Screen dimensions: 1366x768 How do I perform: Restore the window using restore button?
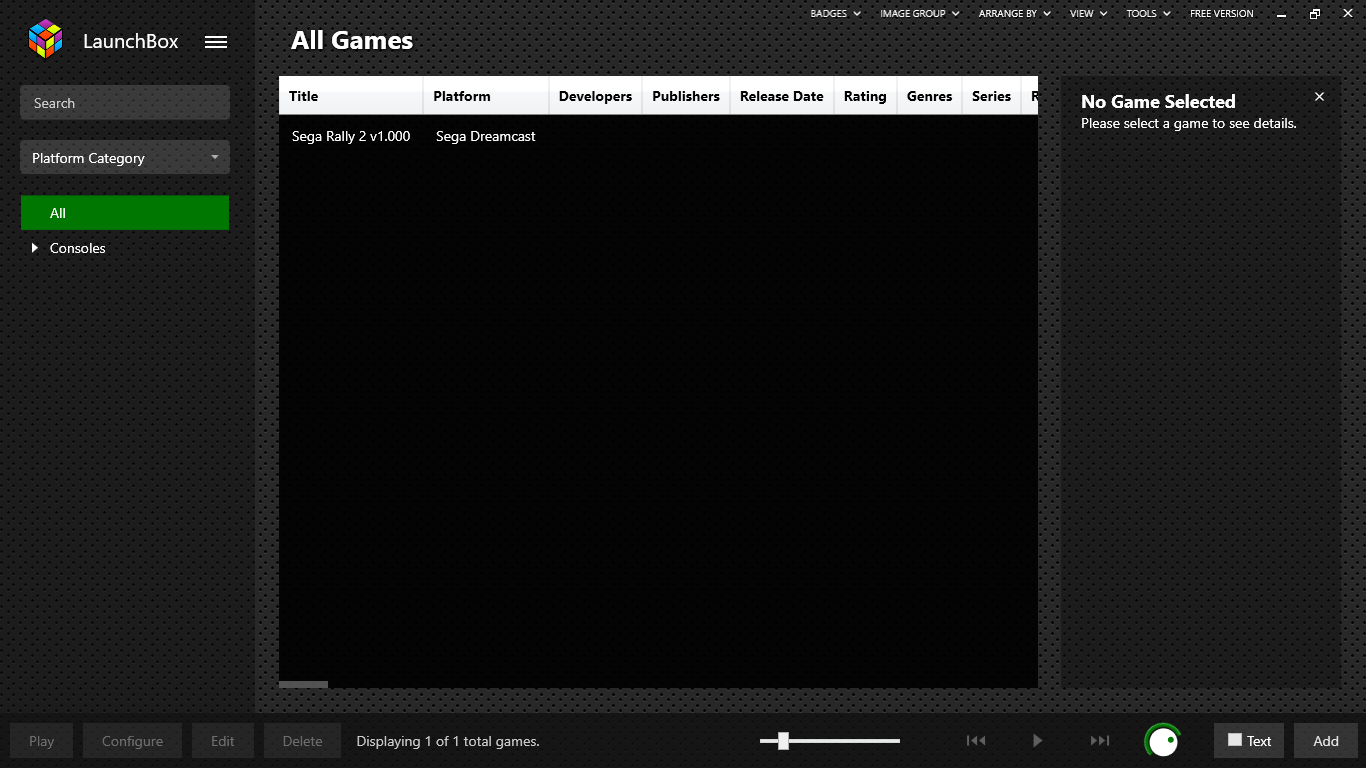point(1315,14)
